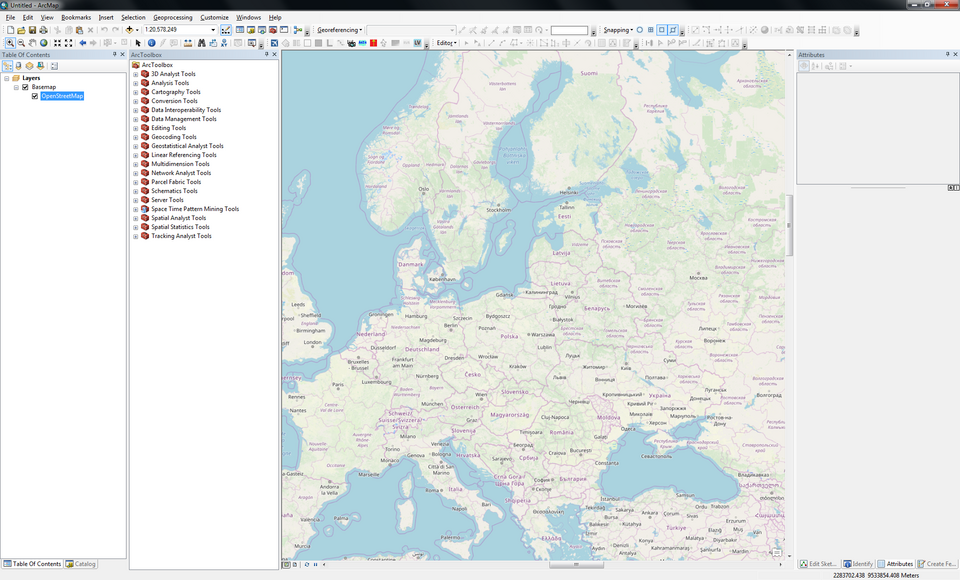
Task: Uncheck the OpenStreetMap layer visibility
Action: [36, 95]
